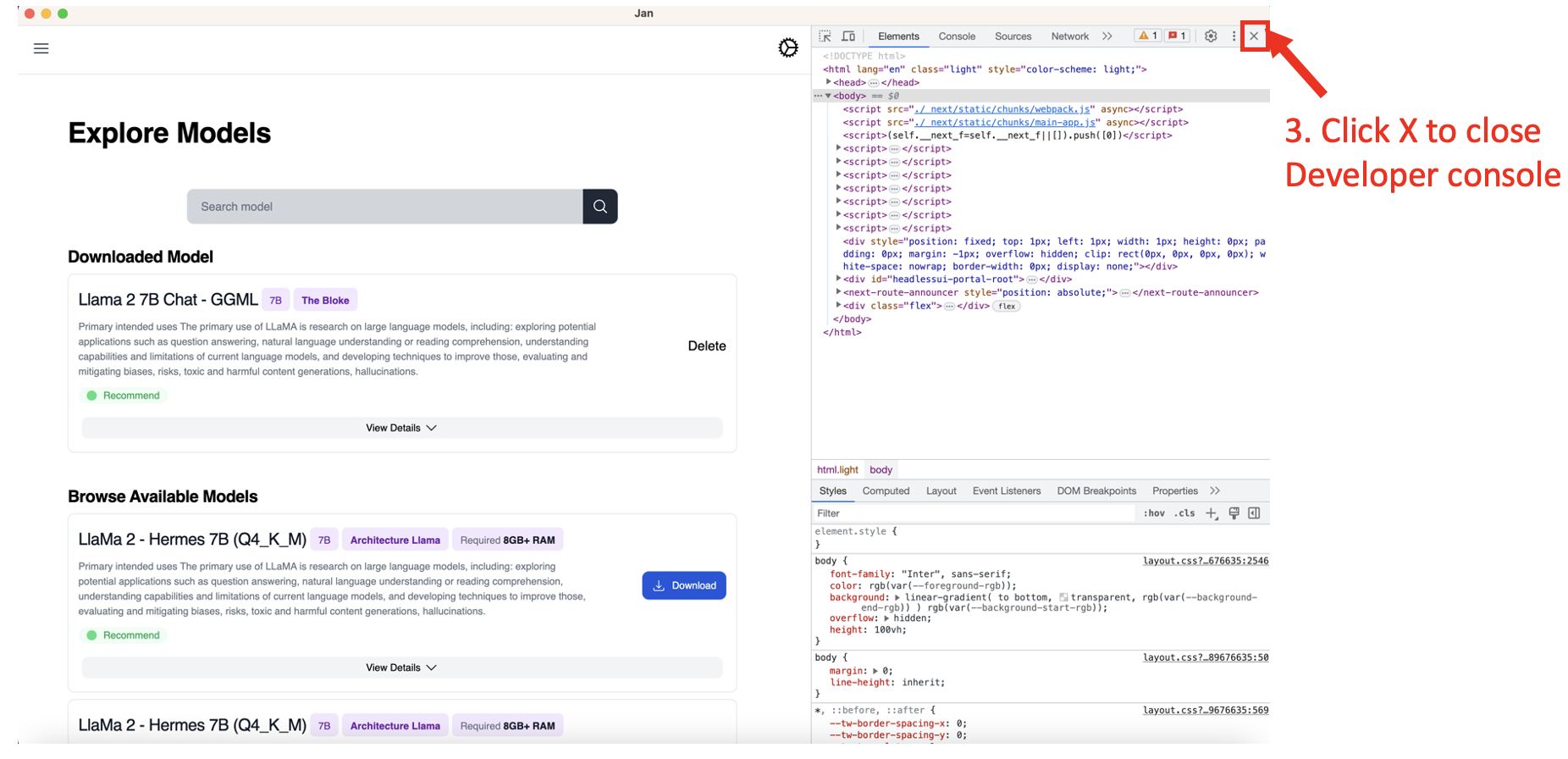Toggle the computed styles sidebar icon

(x=1254, y=513)
